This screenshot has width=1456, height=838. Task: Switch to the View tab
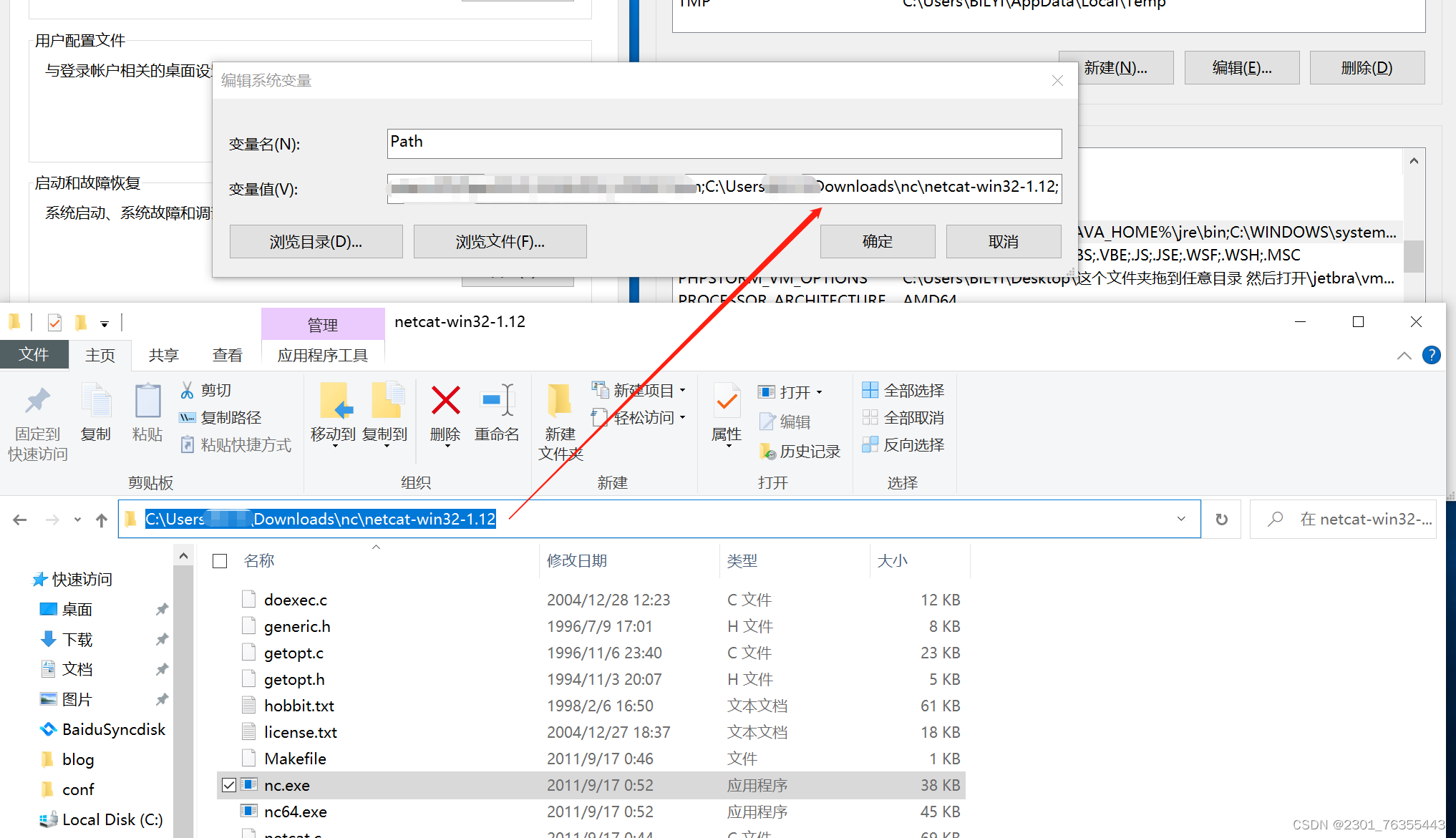(227, 355)
